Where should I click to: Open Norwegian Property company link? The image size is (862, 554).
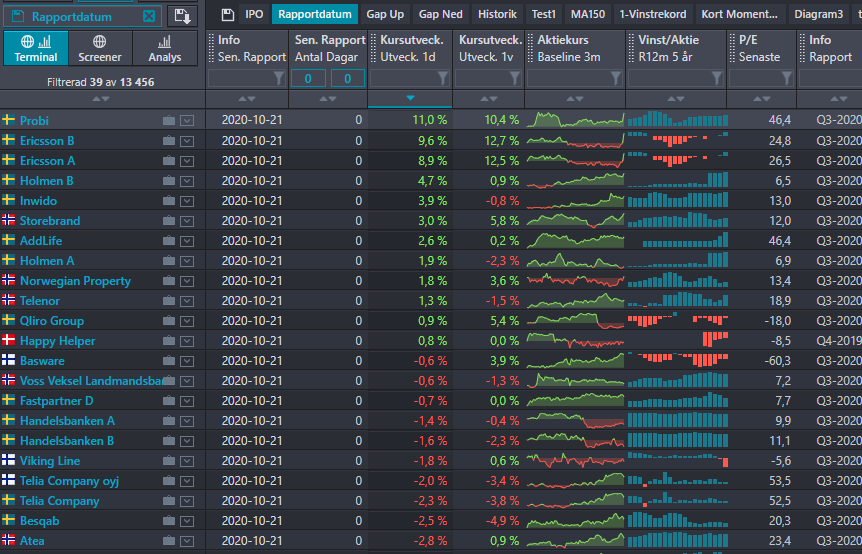[75, 281]
